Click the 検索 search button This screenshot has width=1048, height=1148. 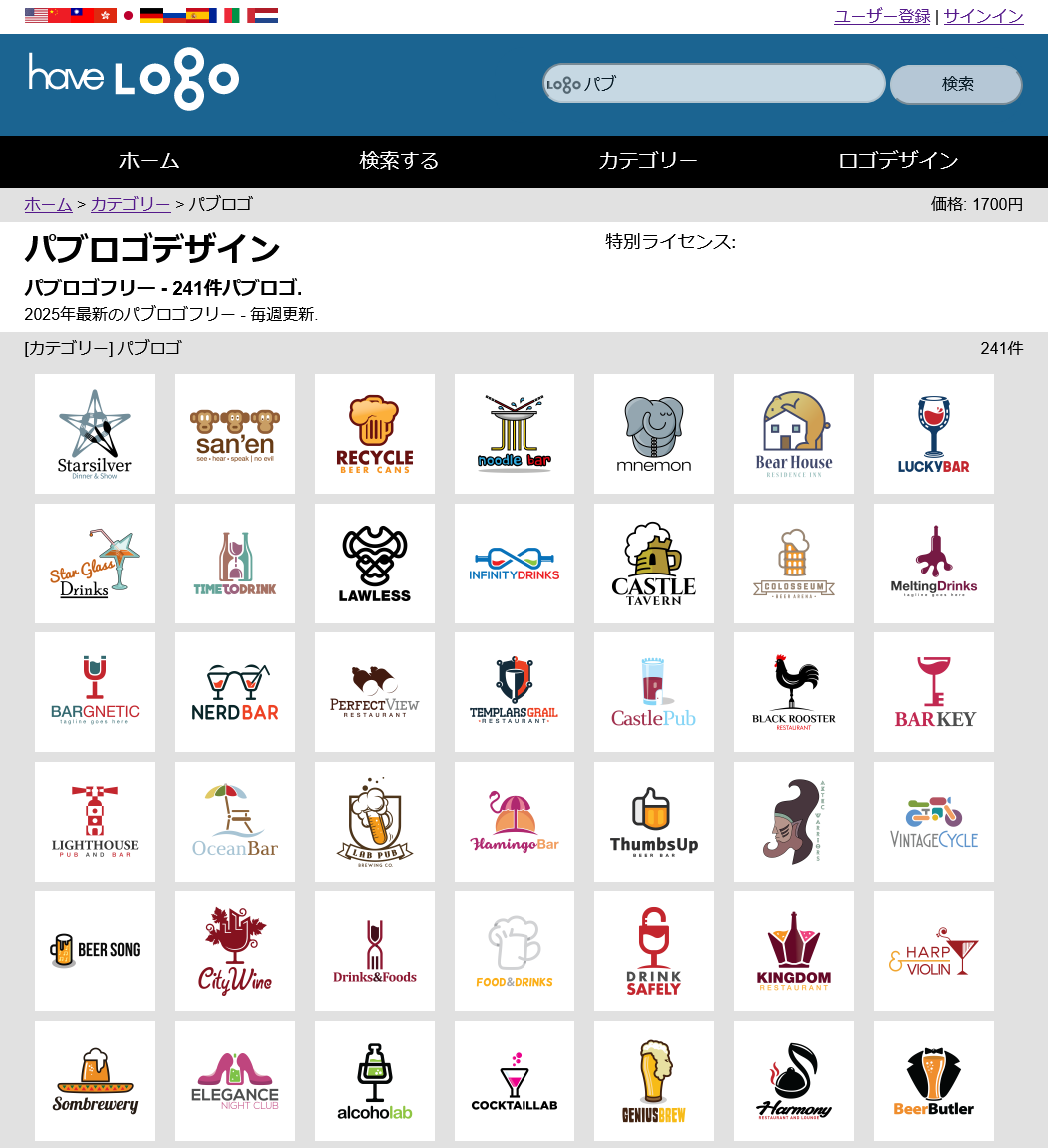coord(956,84)
